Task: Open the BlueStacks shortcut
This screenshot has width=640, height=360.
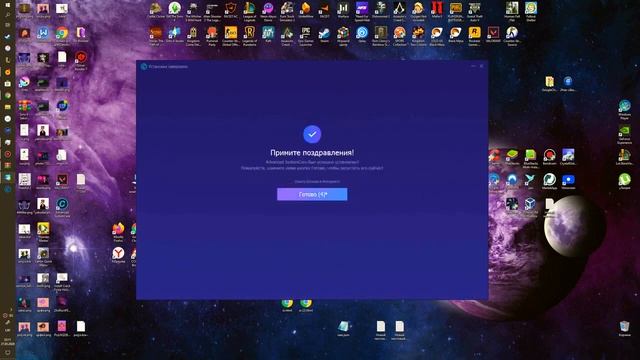Action: click(512, 157)
